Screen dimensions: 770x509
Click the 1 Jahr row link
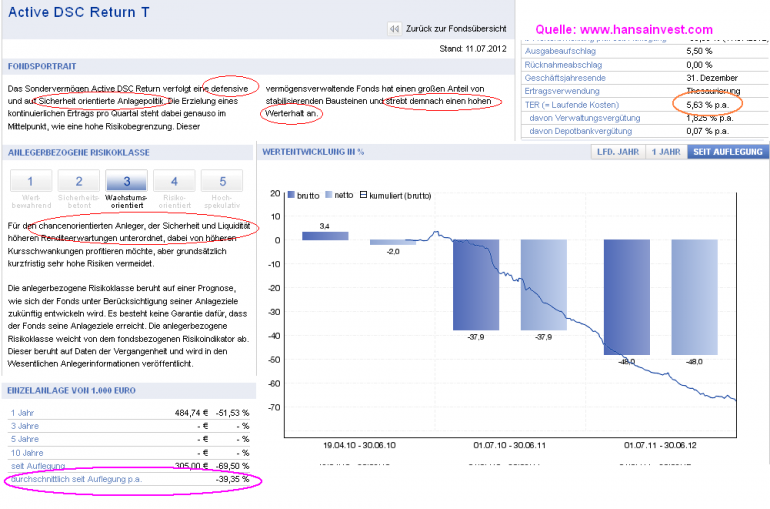point(21,412)
